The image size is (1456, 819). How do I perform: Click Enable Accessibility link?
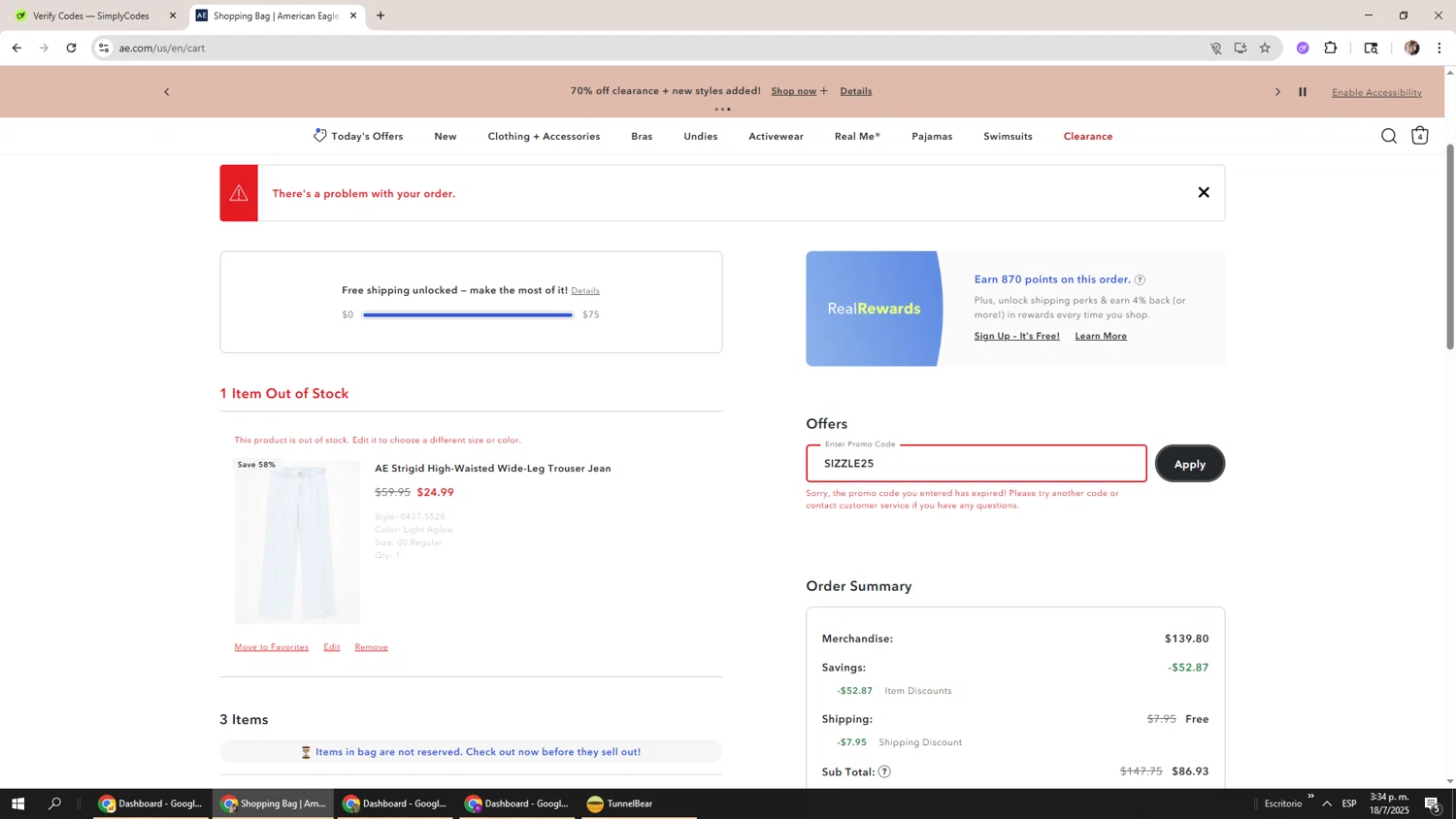[x=1376, y=92]
